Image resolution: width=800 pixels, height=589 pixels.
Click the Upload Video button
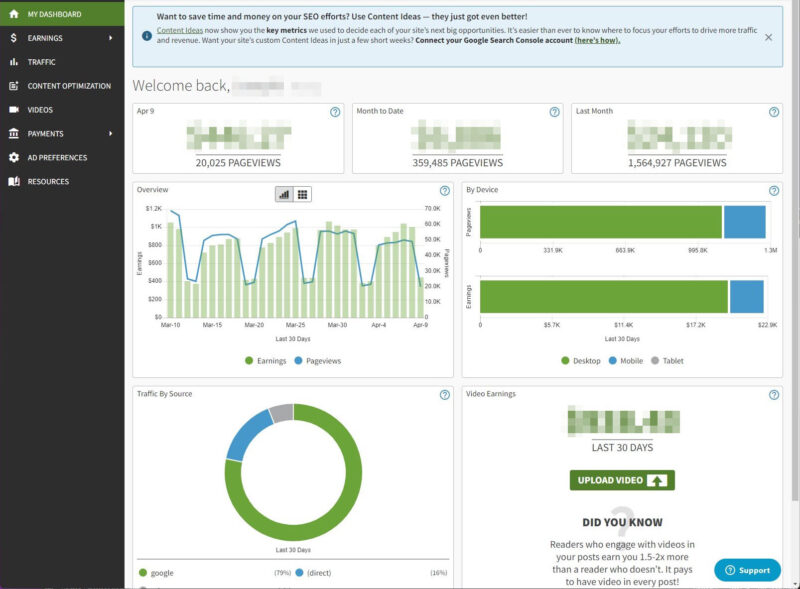tap(623, 479)
